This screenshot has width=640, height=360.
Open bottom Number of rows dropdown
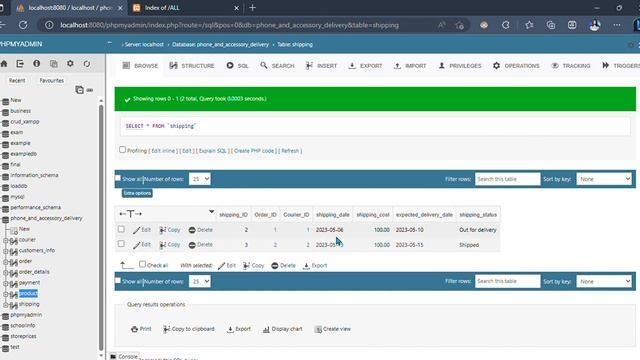200,281
